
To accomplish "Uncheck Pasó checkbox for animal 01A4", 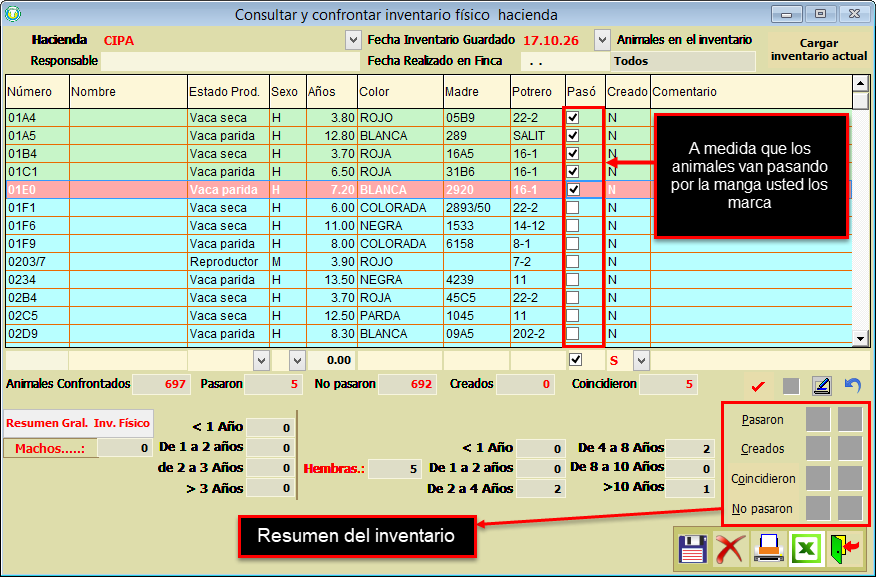I will 574,118.
